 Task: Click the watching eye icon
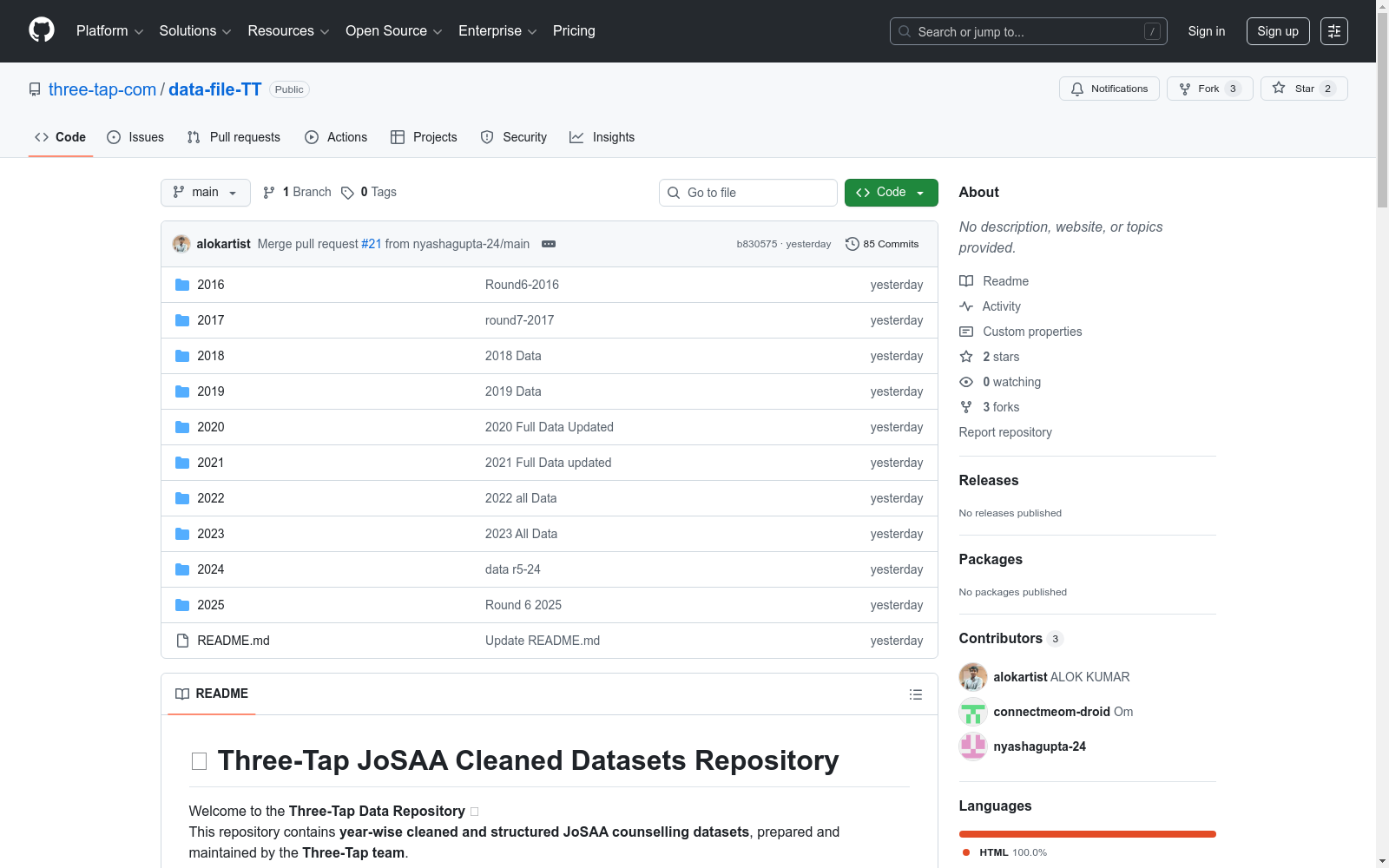pyautogui.click(x=966, y=382)
